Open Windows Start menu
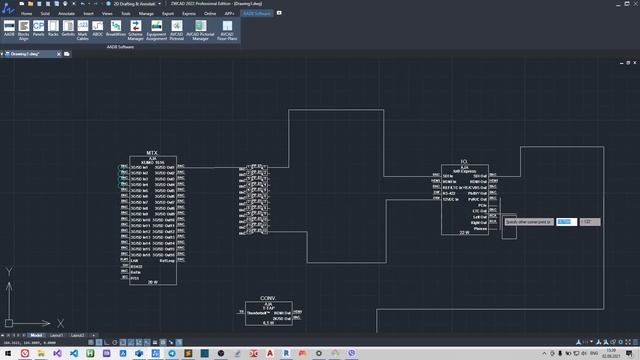 [x=8, y=353]
